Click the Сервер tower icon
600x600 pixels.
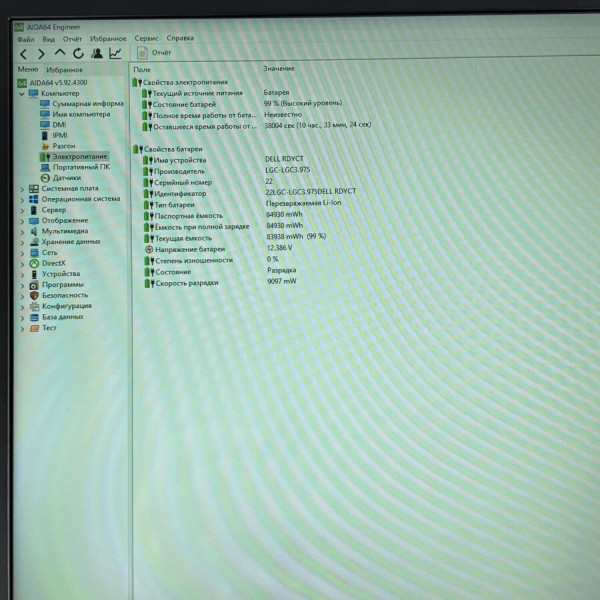coord(34,210)
